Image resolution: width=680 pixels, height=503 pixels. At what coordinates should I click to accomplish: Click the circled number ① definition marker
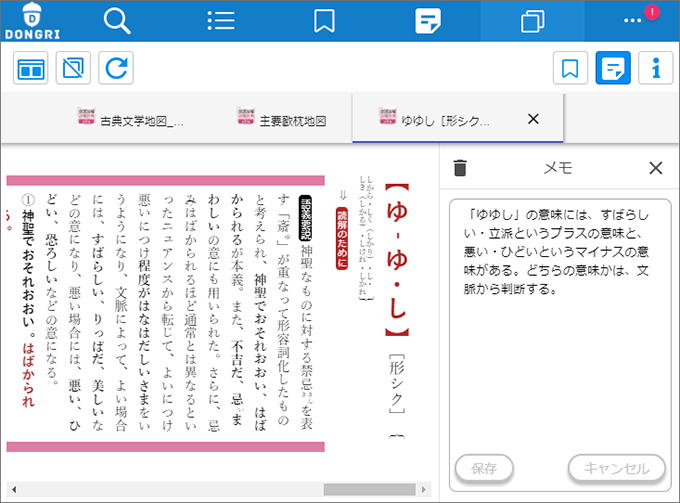[x=28, y=200]
